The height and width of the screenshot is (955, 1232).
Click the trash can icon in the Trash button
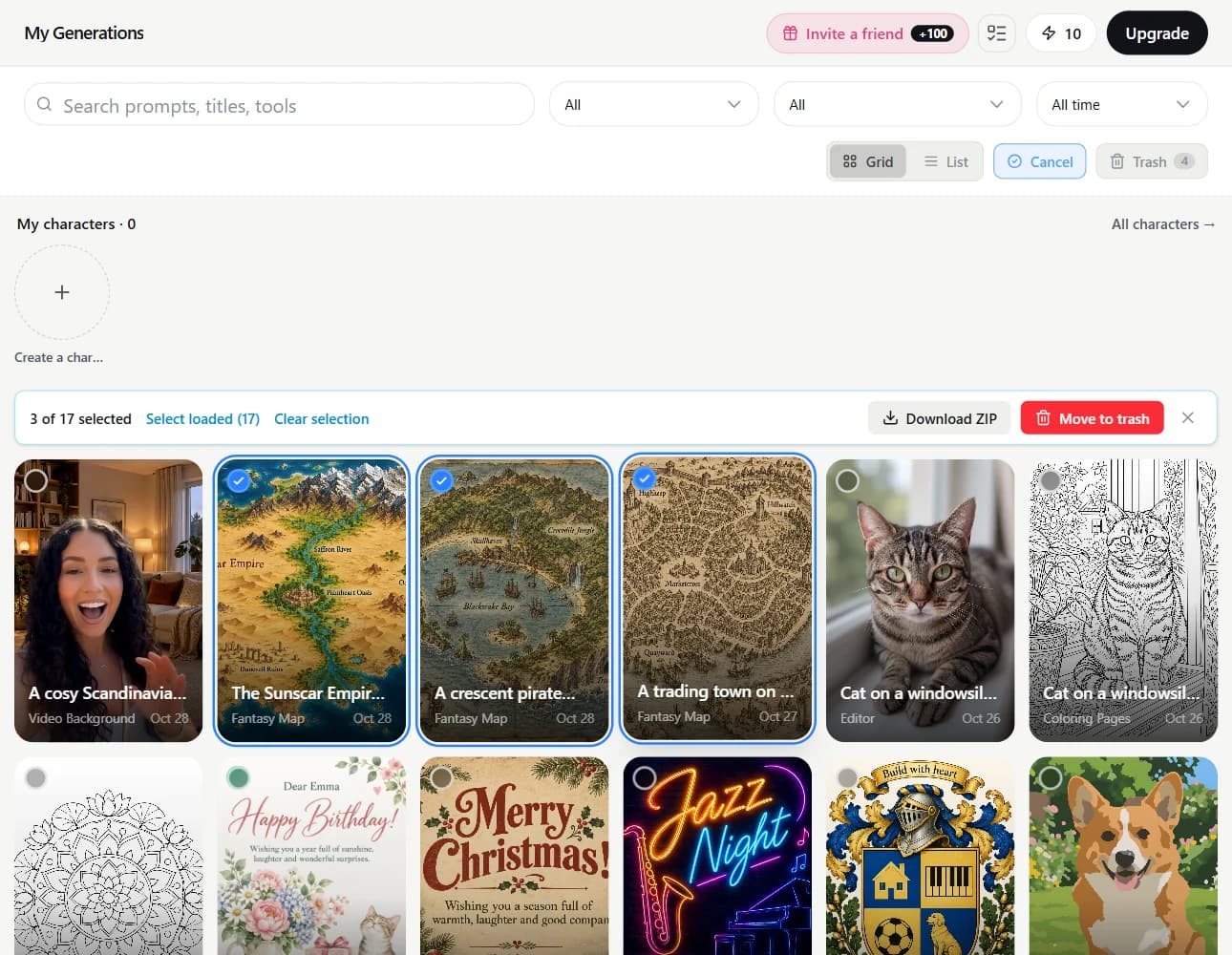[1116, 161]
